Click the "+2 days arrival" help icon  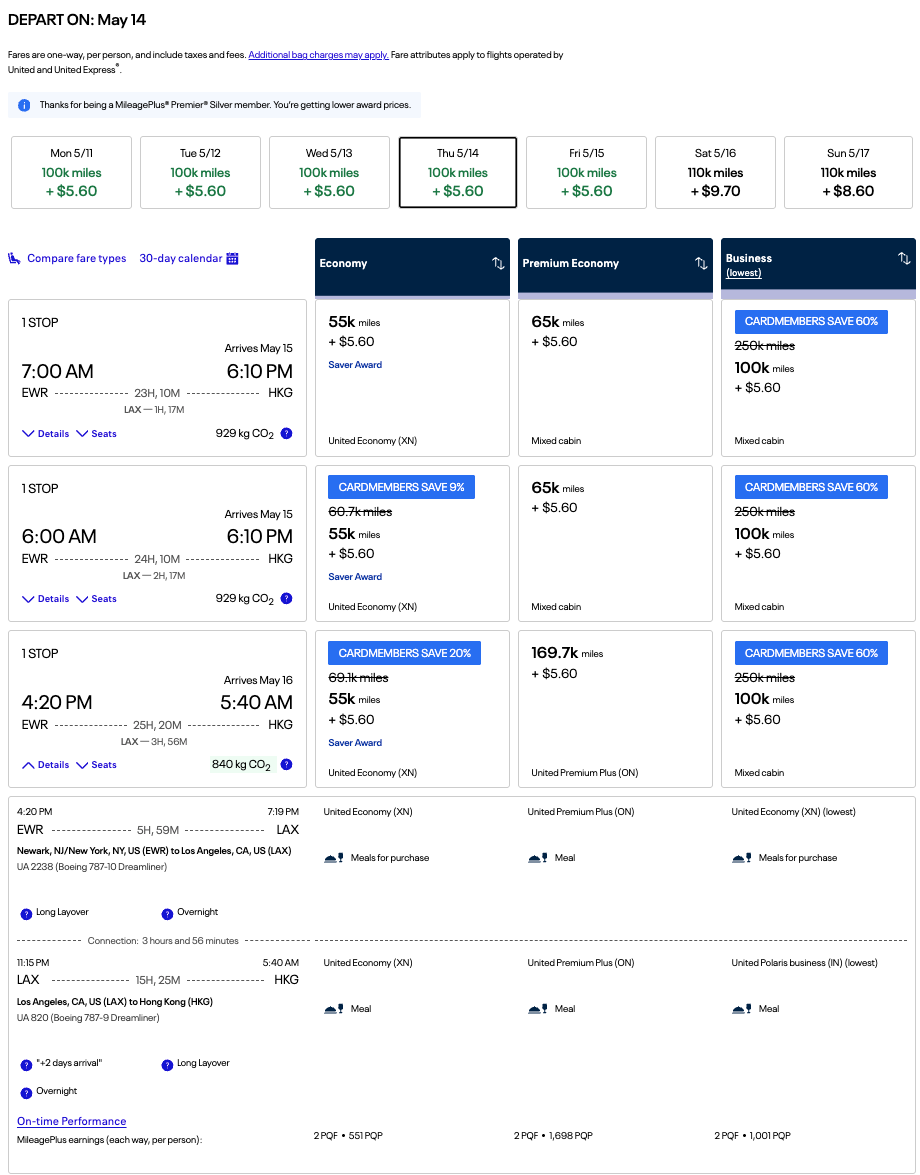click(x=26, y=1064)
